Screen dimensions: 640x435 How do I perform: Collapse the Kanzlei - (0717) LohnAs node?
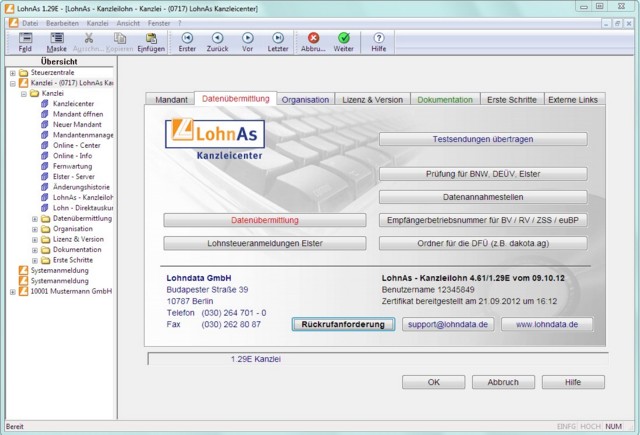[x=13, y=83]
